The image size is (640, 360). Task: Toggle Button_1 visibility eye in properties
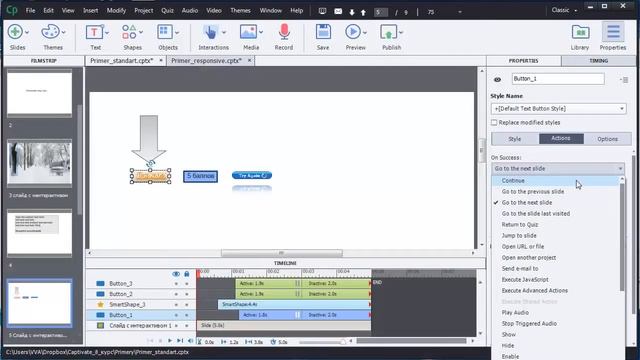click(x=497, y=80)
